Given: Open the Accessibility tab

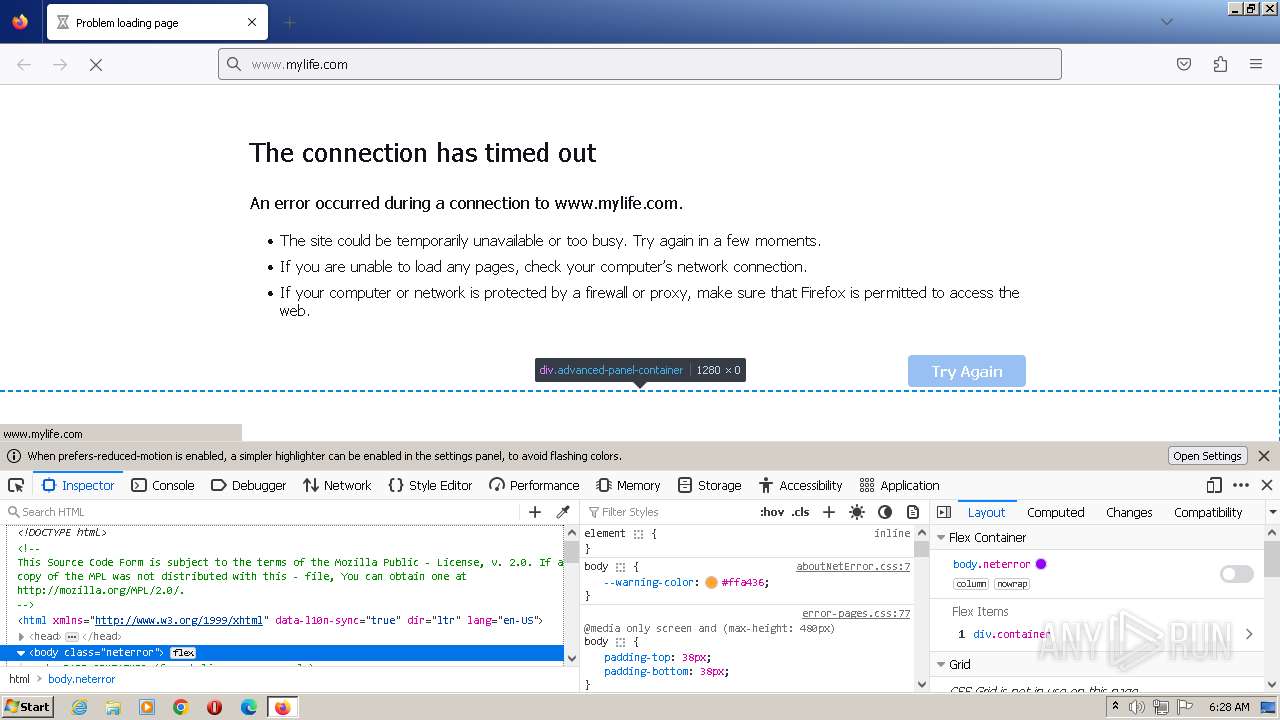Looking at the screenshot, I should [800, 485].
